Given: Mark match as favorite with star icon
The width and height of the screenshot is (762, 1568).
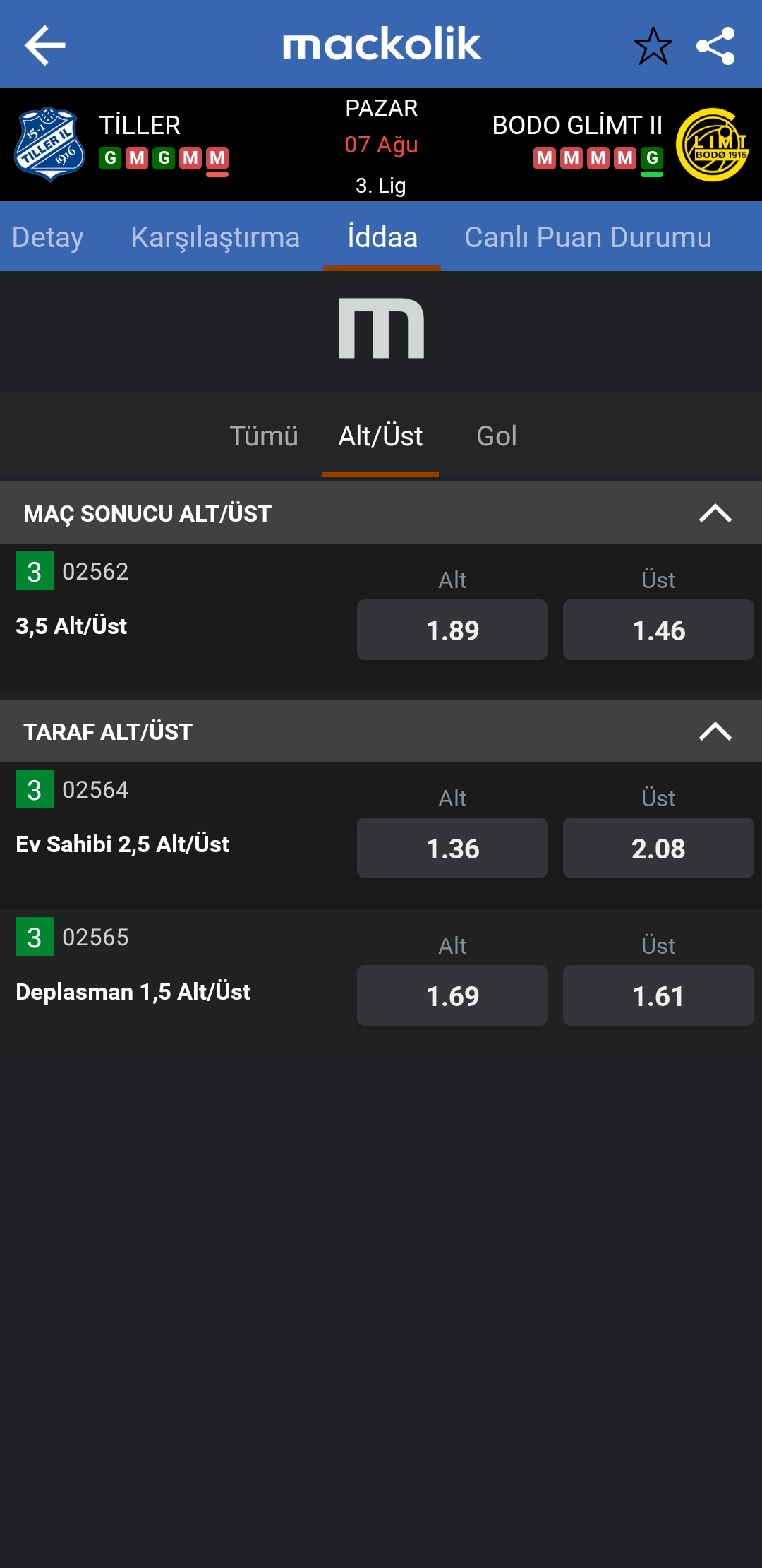Looking at the screenshot, I should click(x=653, y=46).
